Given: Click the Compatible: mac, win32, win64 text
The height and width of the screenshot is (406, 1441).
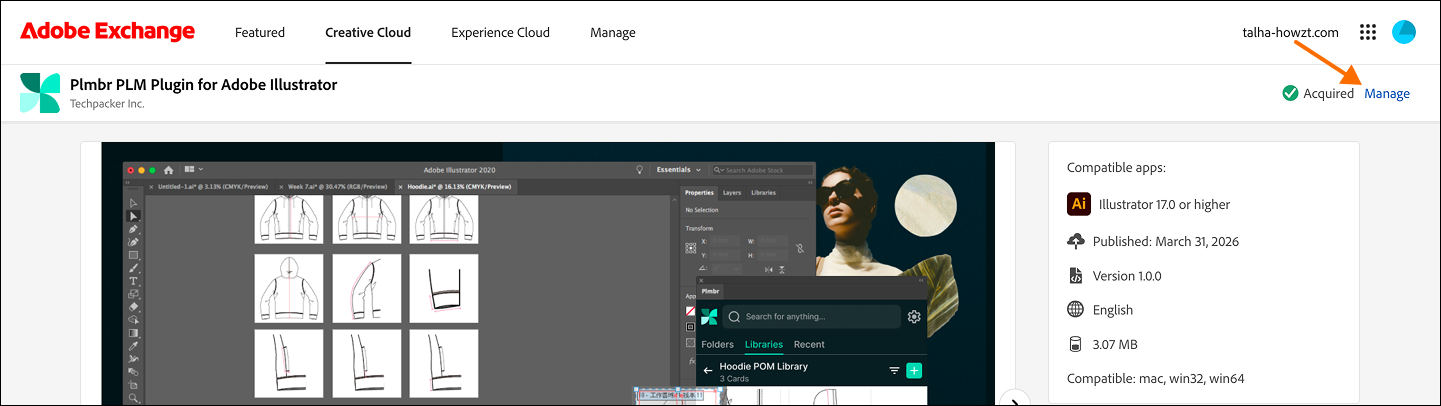Looking at the screenshot, I should [x=1156, y=378].
